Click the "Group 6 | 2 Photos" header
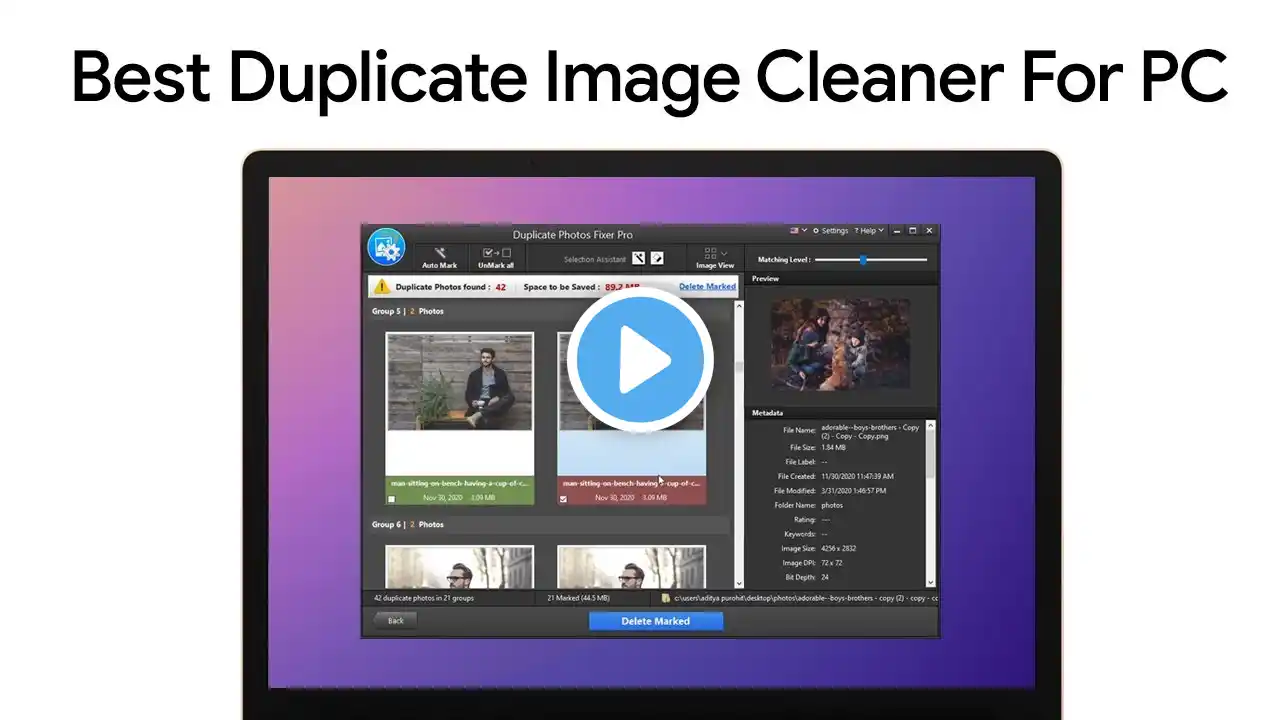This screenshot has width=1280, height=720. [x=408, y=524]
